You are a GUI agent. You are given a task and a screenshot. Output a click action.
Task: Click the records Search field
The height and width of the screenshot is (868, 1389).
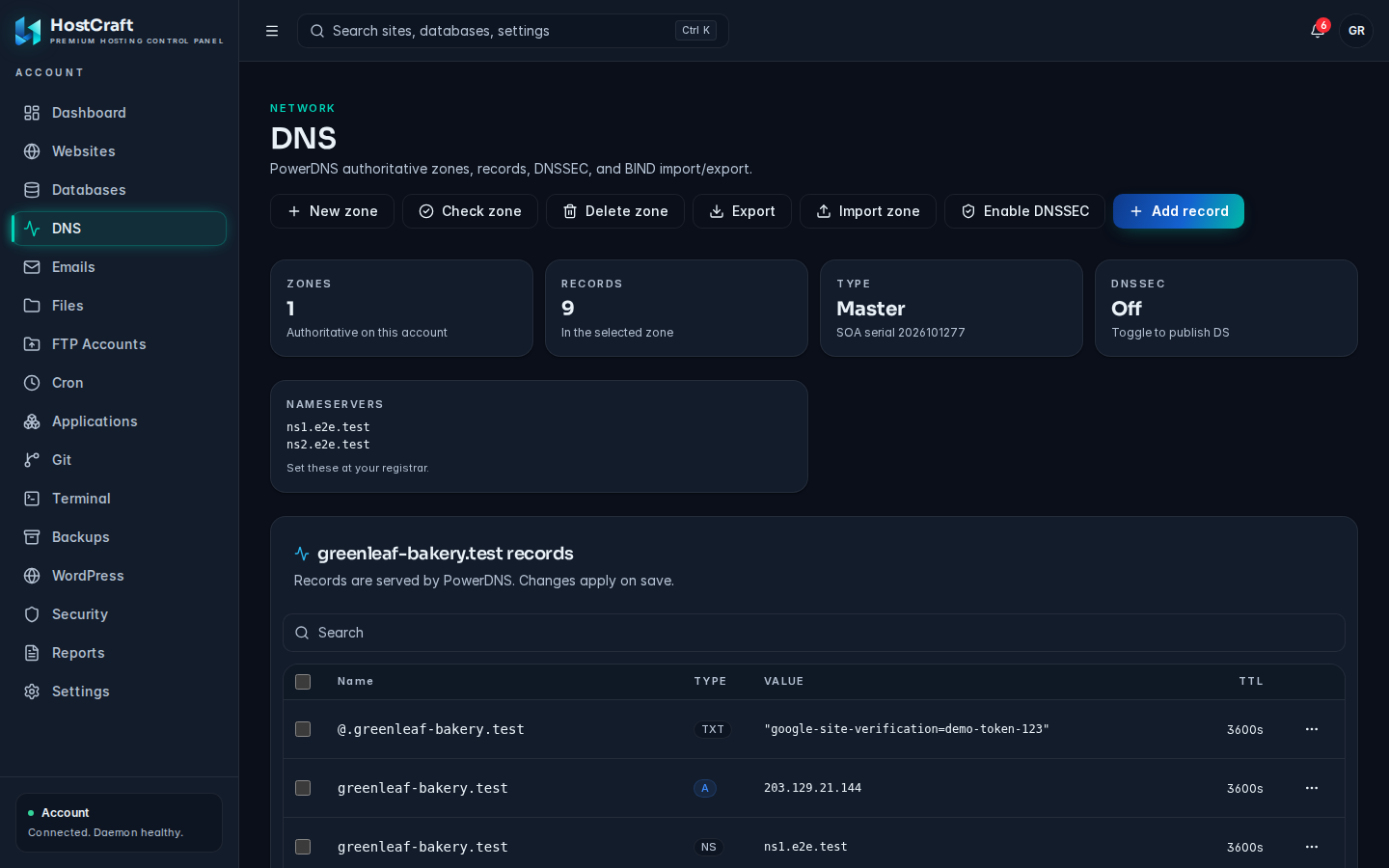(814, 633)
